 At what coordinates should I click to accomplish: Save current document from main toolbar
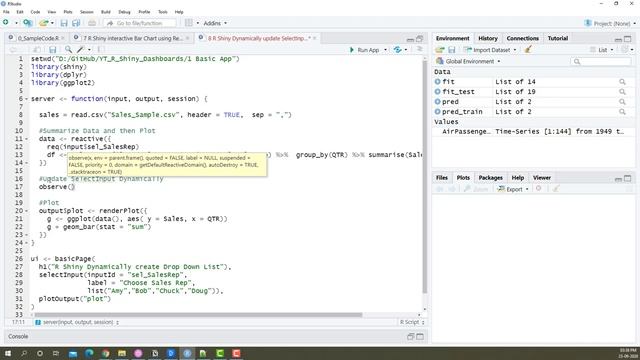[64, 23]
